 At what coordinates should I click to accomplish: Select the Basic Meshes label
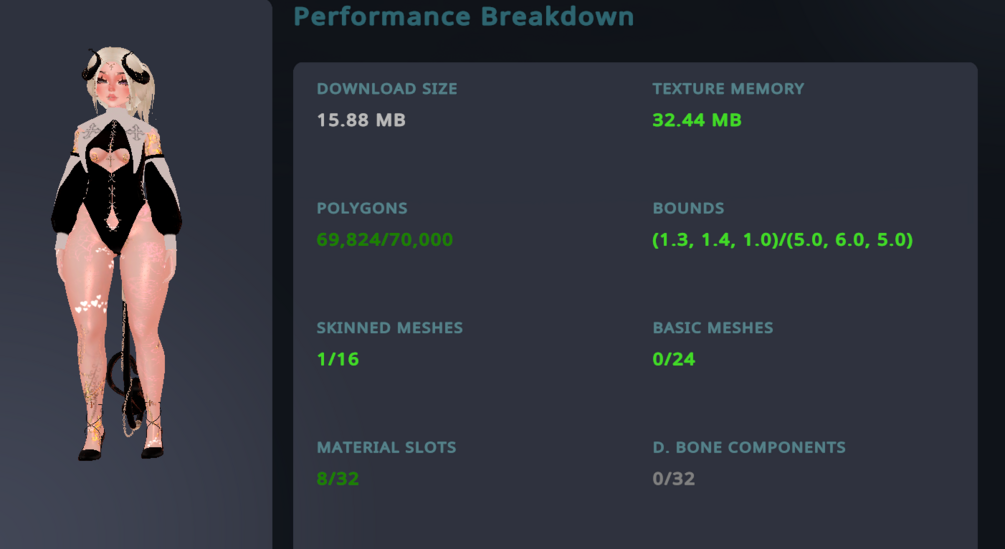point(713,328)
